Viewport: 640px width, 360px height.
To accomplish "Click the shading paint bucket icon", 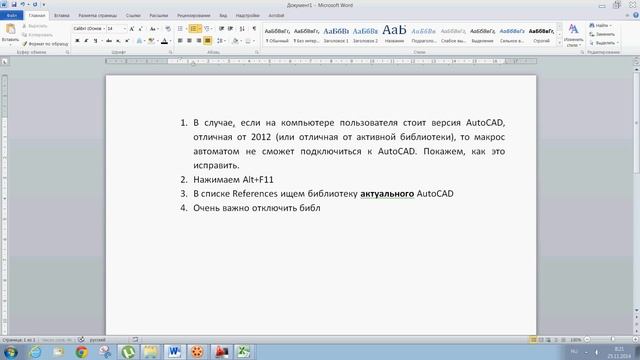I will 235,41.
